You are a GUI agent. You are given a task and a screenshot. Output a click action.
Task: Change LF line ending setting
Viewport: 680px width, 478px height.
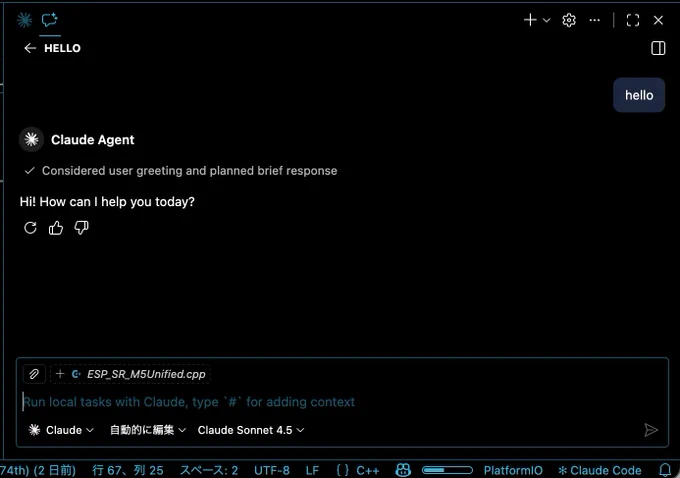click(x=312, y=470)
